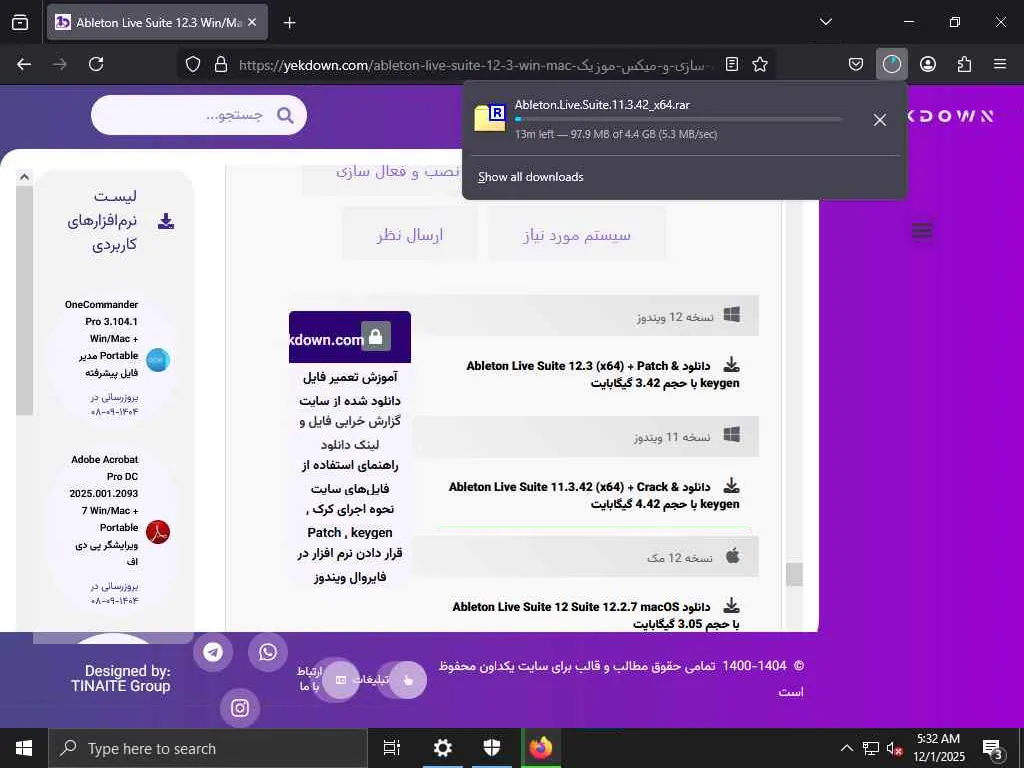Image resolution: width=1024 pixels, height=768 pixels.
Task: Open the Firefox application menu
Action: tap(999, 64)
